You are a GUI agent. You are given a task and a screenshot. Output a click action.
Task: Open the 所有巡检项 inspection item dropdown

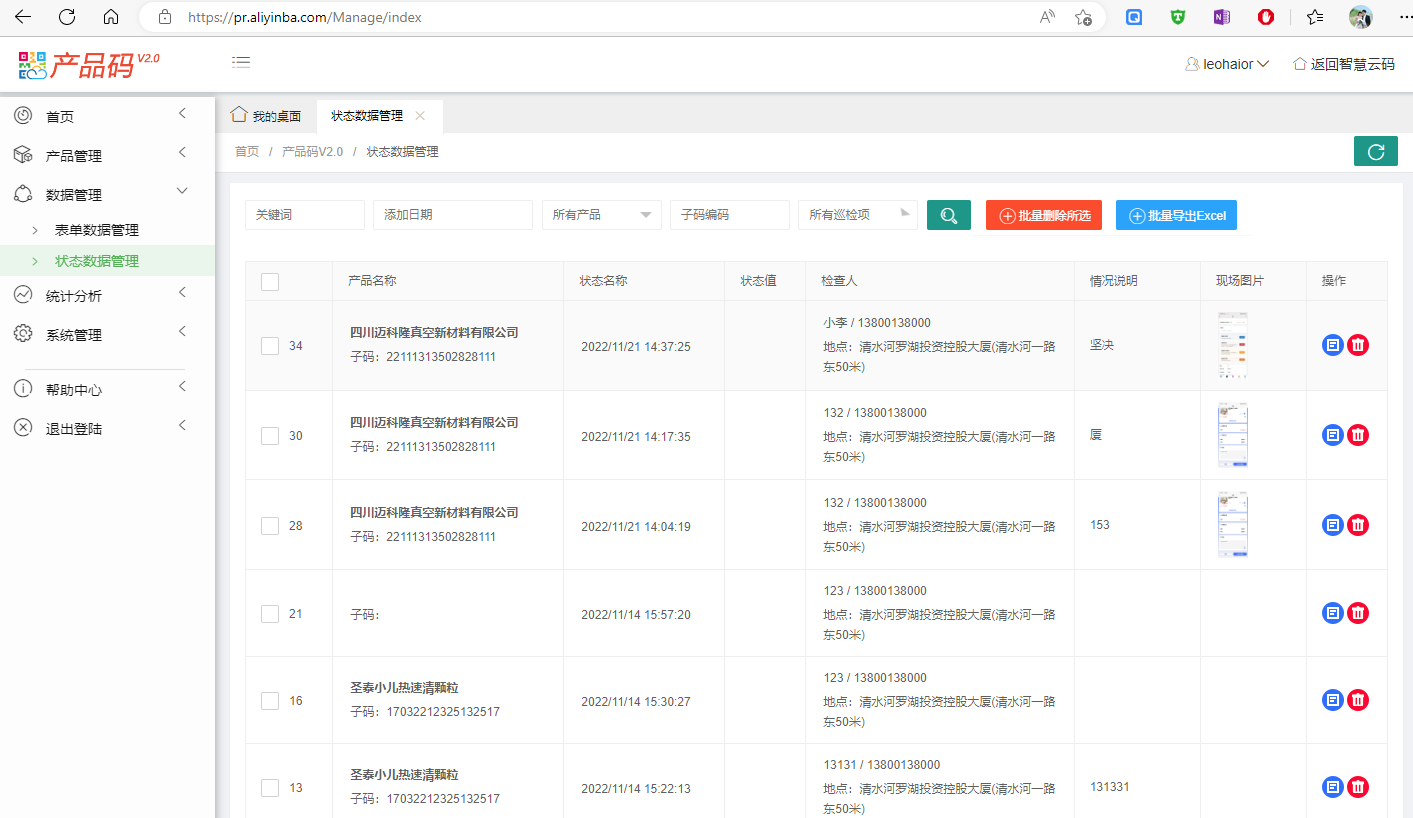[x=857, y=215]
